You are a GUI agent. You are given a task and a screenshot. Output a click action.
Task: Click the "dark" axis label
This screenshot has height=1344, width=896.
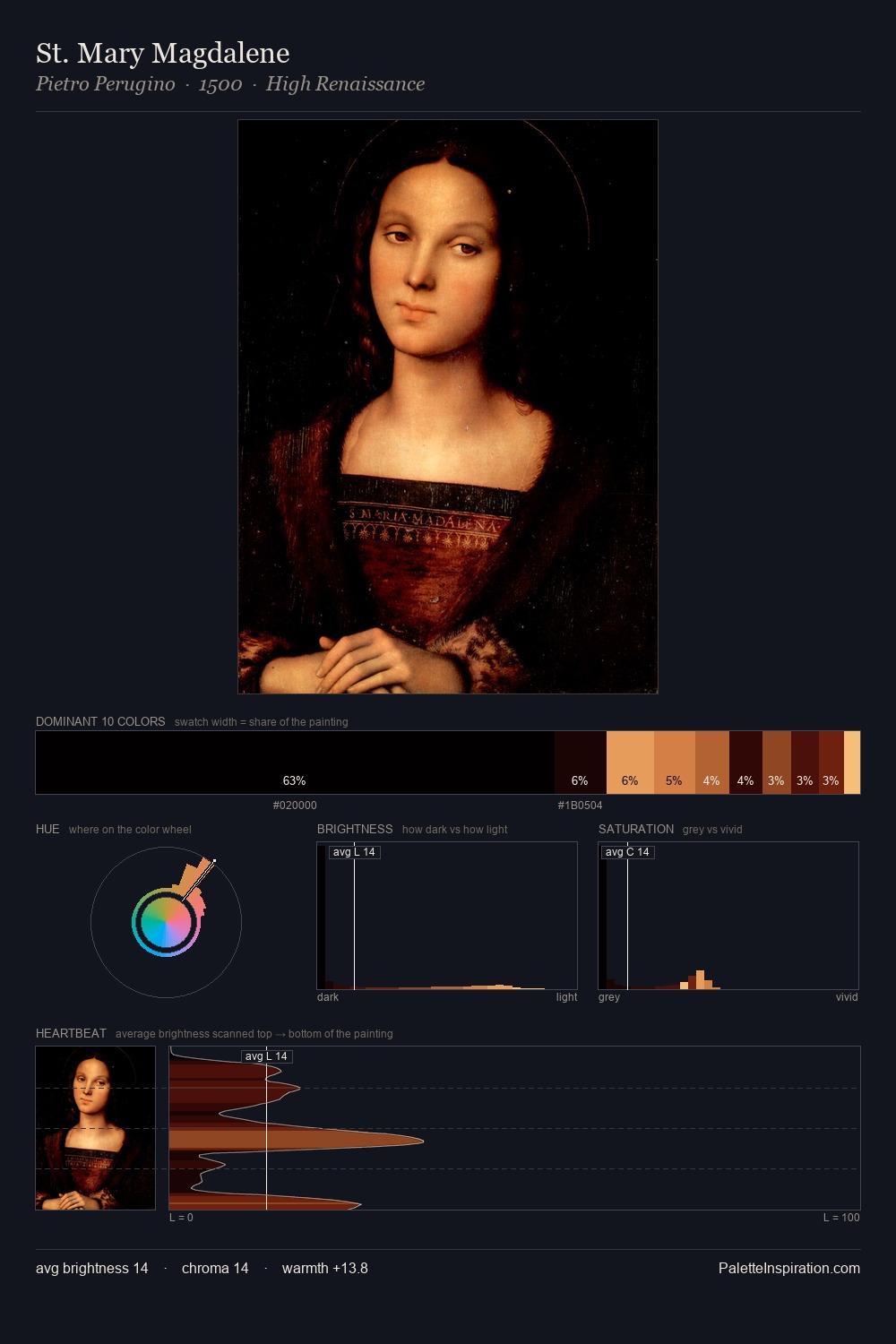(x=328, y=997)
